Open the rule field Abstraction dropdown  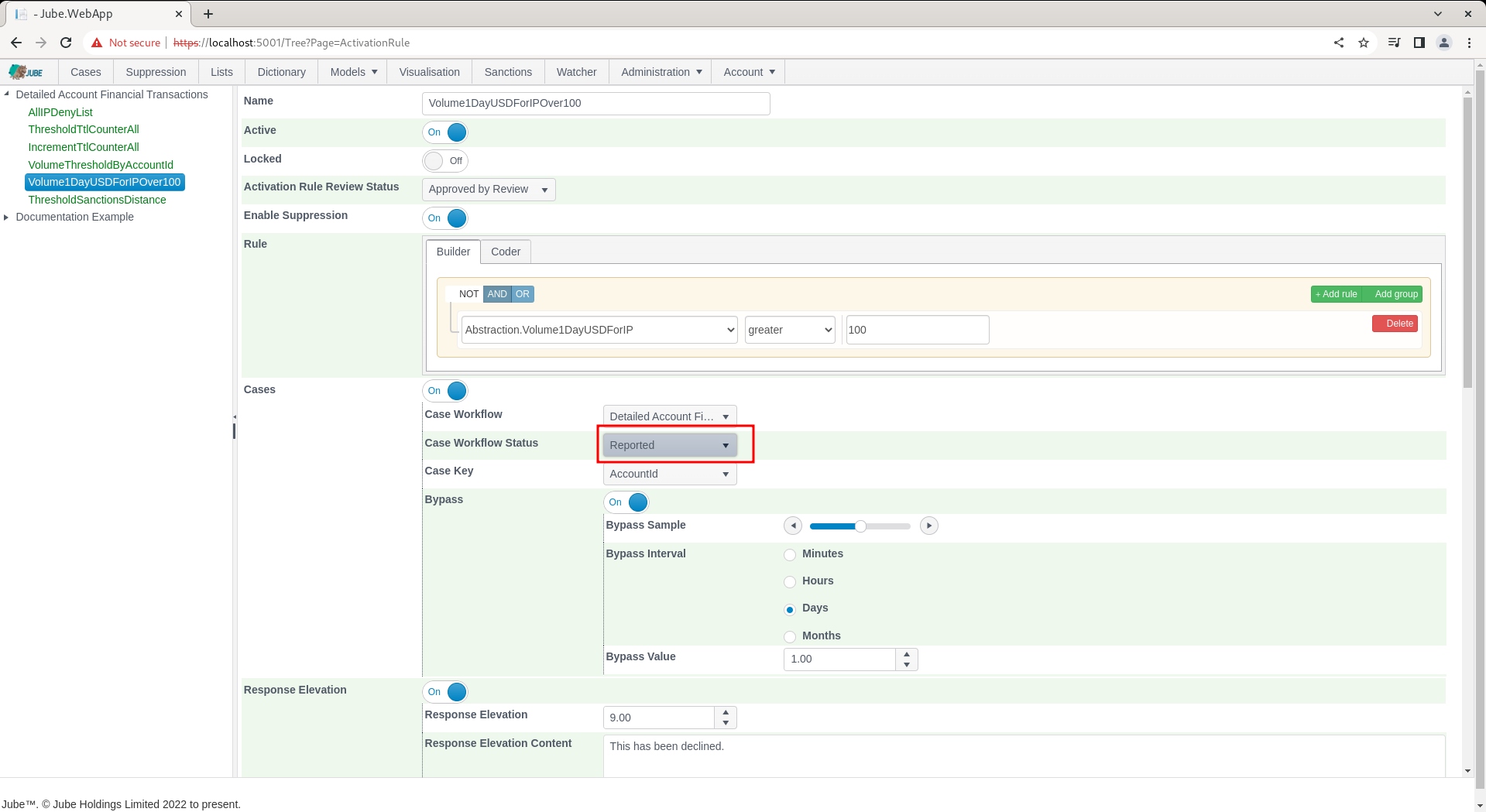[599, 330]
